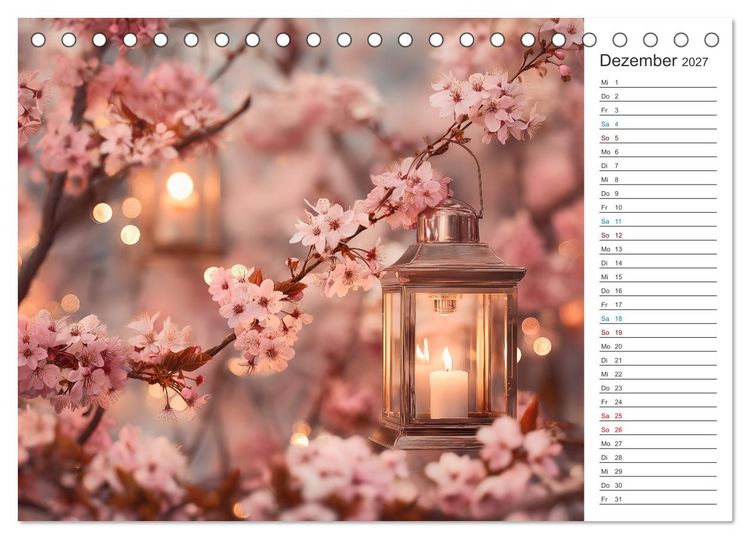The height and width of the screenshot is (539, 750).
Task: Select the Fr 10 date row
Action: 658,207
